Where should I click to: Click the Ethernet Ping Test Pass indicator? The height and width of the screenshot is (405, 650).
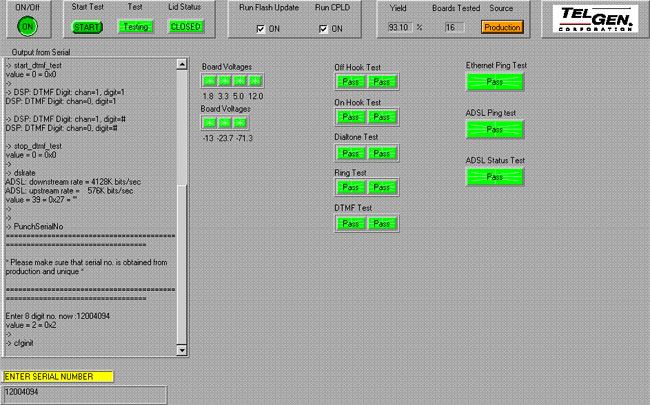coord(495,82)
